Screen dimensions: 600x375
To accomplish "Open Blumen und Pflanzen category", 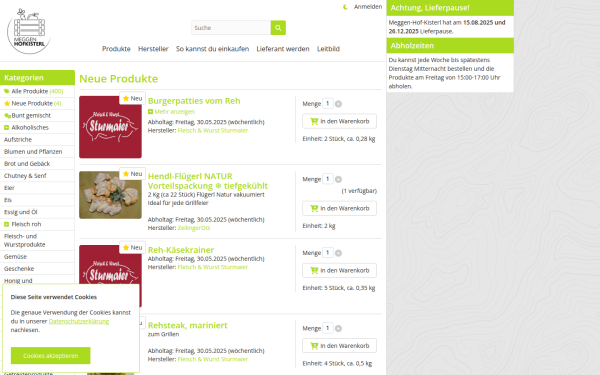I will [x=37, y=152].
